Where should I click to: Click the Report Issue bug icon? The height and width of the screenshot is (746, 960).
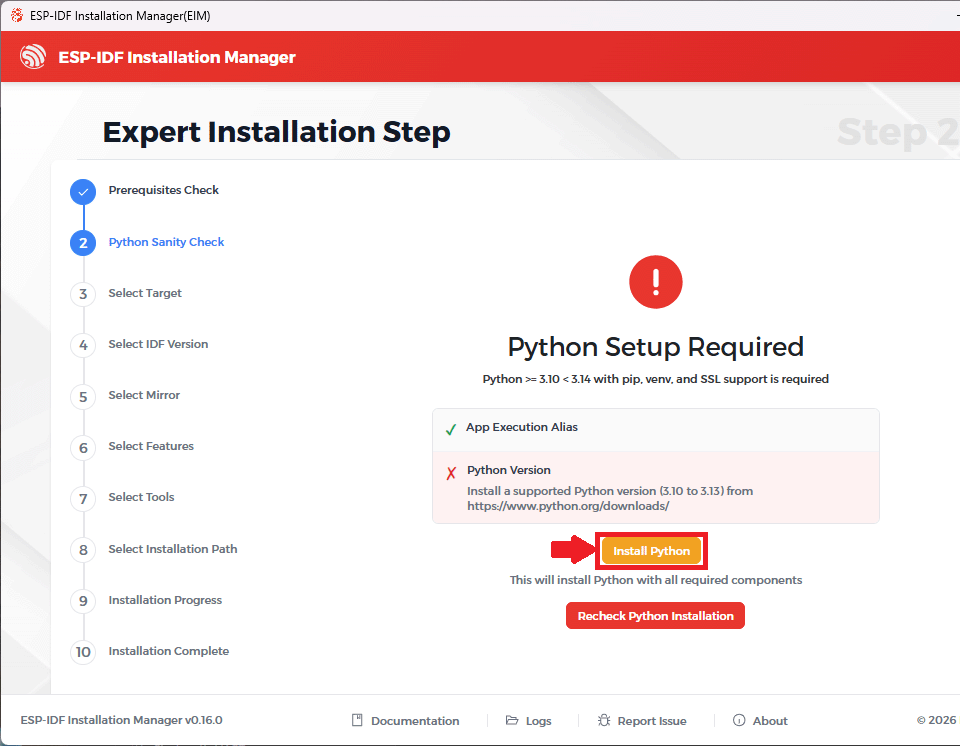coord(604,720)
